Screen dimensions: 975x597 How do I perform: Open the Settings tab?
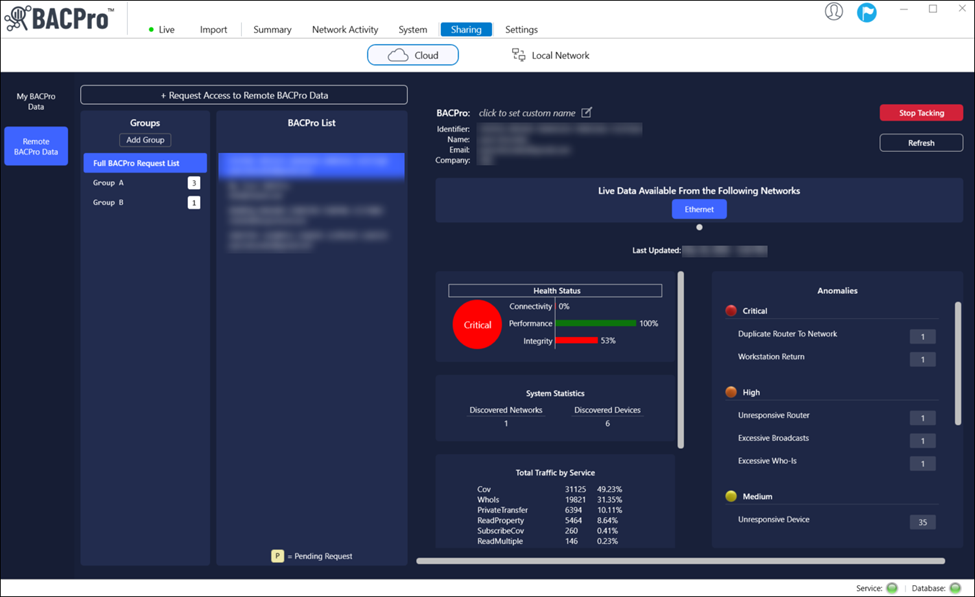pos(521,29)
